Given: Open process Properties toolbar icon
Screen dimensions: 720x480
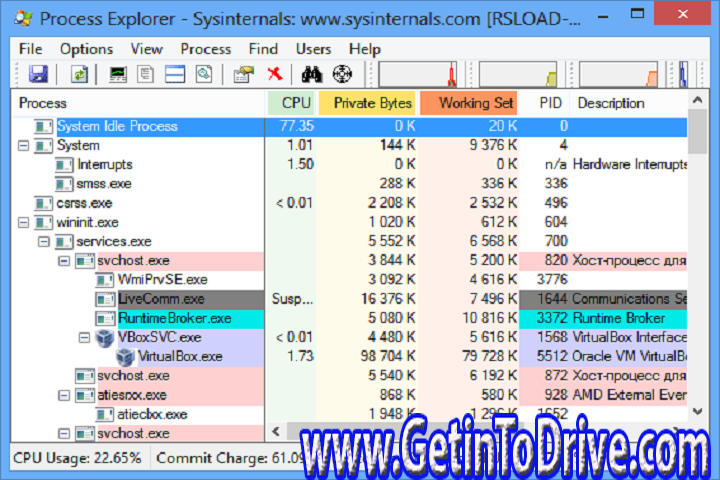Looking at the screenshot, I should pyautogui.click(x=243, y=74).
